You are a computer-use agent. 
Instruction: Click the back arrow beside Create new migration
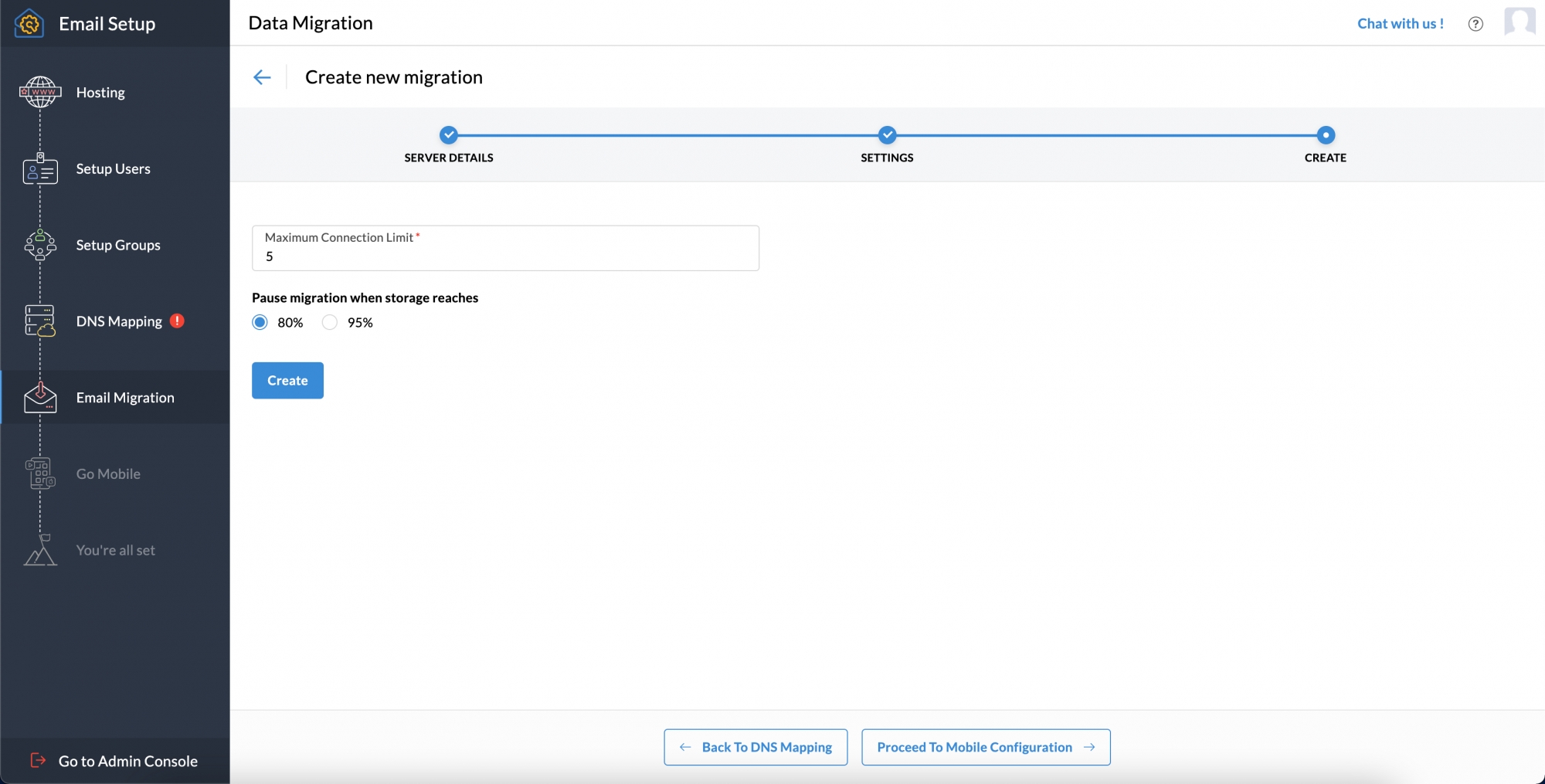(x=263, y=76)
